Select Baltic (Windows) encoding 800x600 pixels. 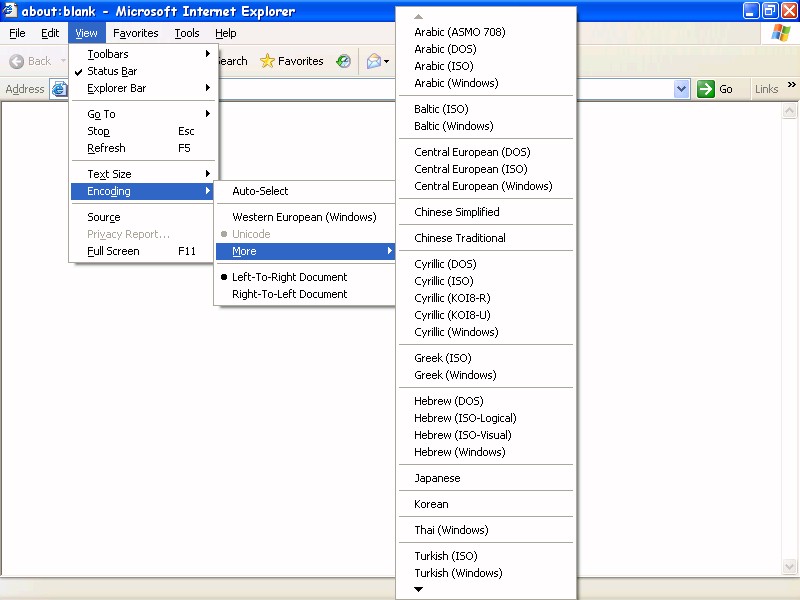point(486,127)
